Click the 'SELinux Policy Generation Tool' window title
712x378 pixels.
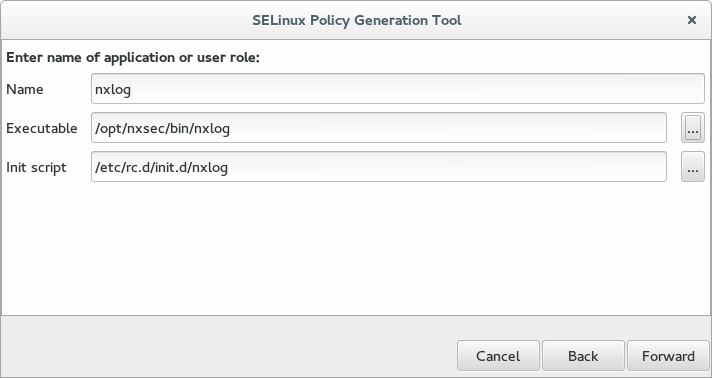click(x=356, y=20)
